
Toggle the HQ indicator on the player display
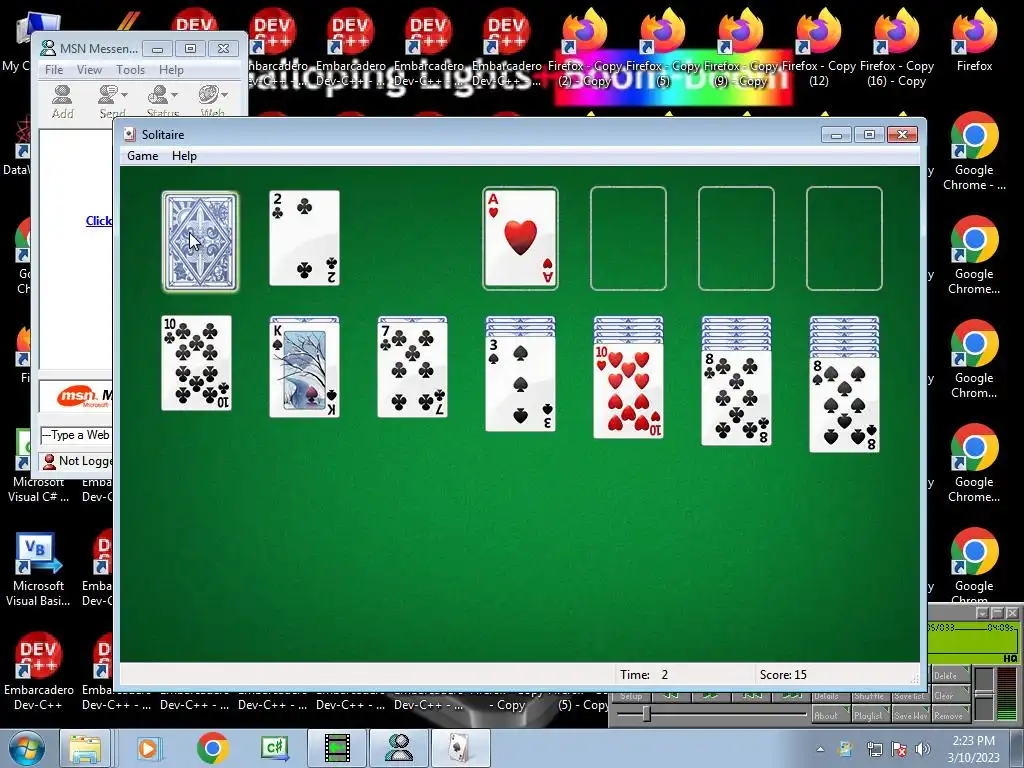pyautogui.click(x=1009, y=658)
